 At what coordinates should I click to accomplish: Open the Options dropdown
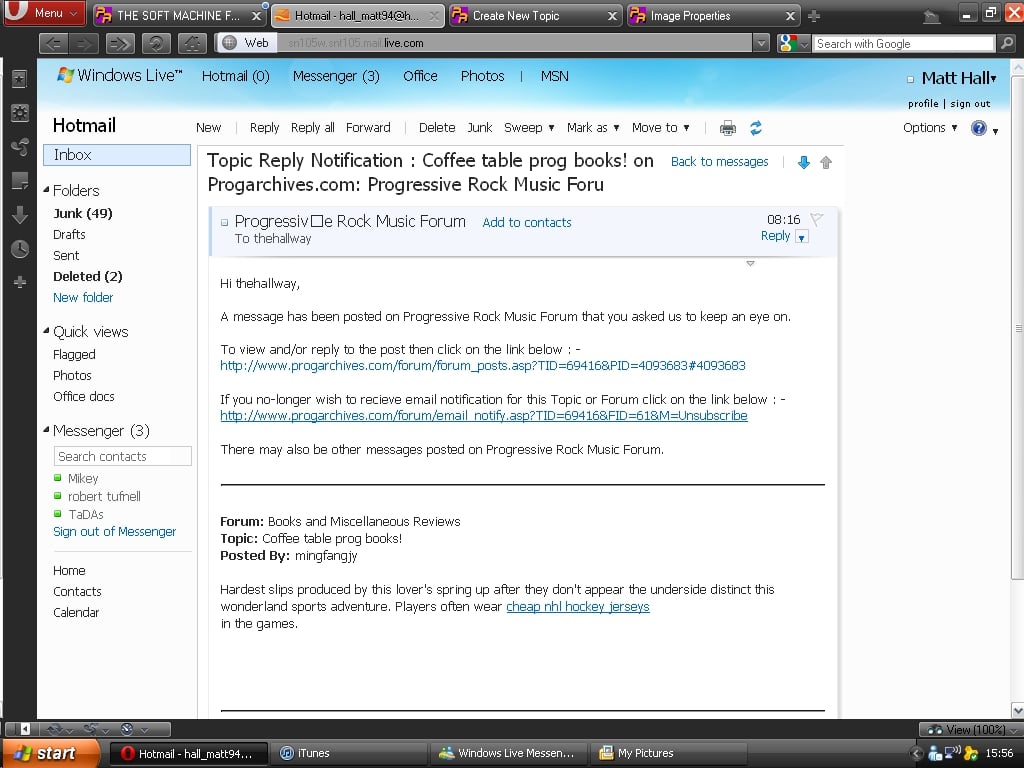(930, 128)
